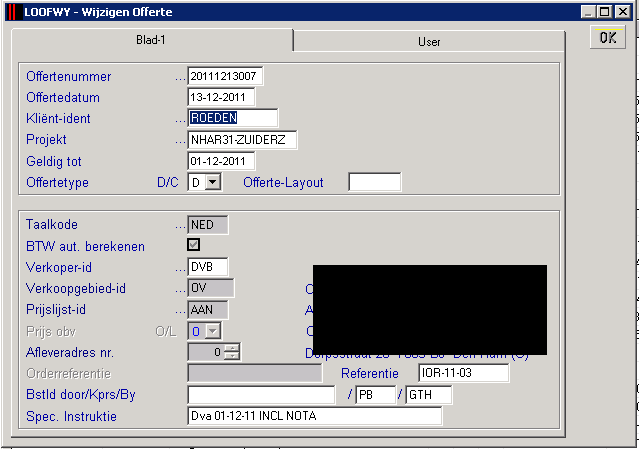Click the Projekt field NHAR31-ZUIDERZ
This screenshot has width=639, height=449.
point(242,140)
